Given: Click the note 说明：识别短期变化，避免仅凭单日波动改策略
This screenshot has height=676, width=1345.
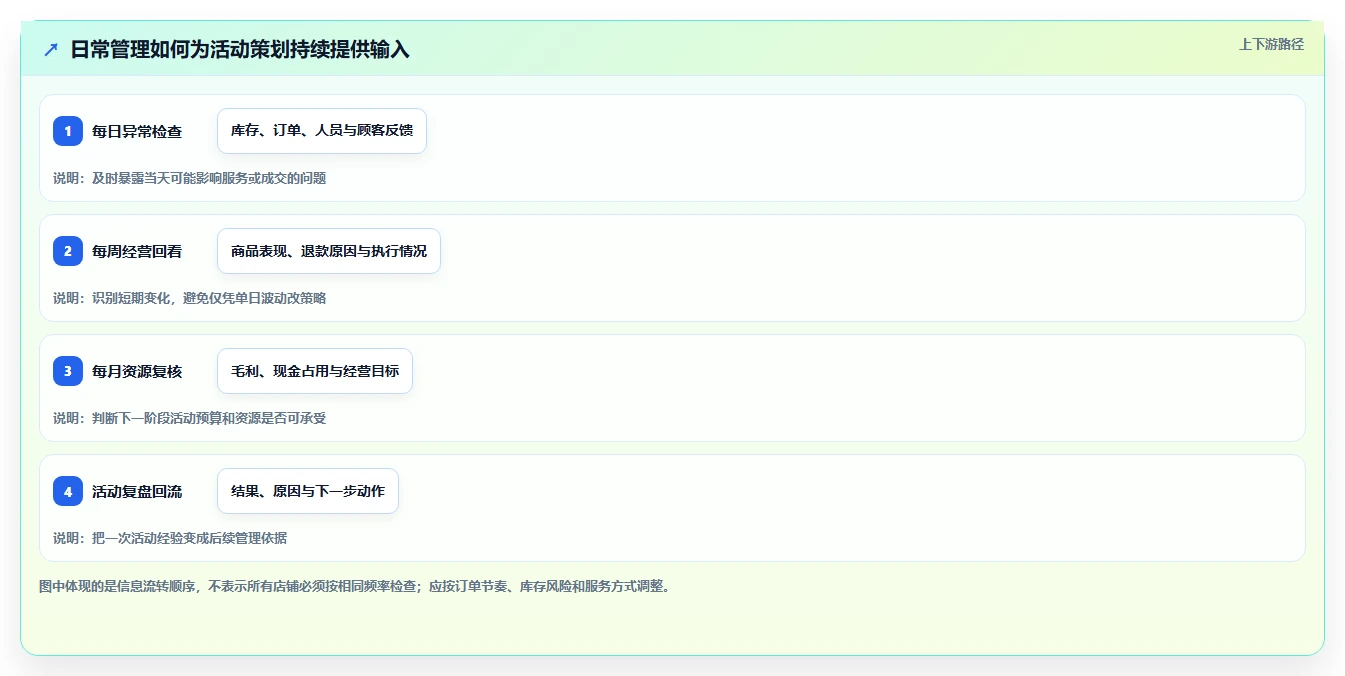Looking at the screenshot, I should click(190, 298).
